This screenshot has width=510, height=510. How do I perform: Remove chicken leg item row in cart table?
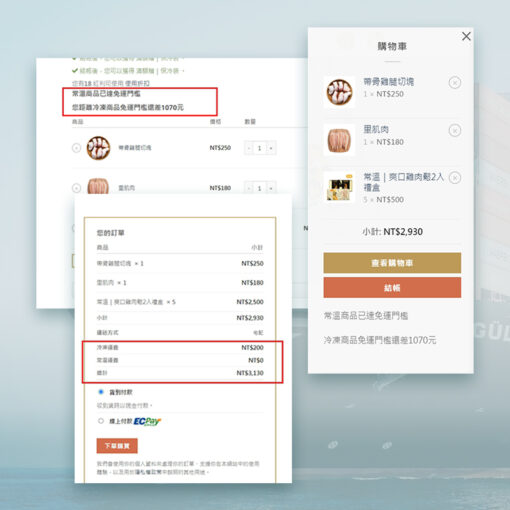click(x=76, y=148)
